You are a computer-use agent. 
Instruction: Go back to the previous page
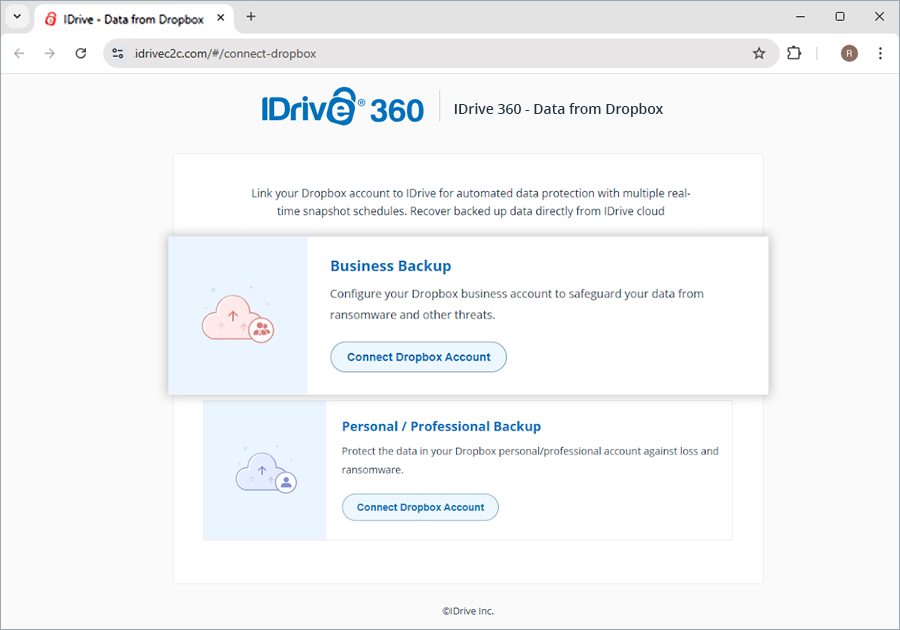(20, 53)
